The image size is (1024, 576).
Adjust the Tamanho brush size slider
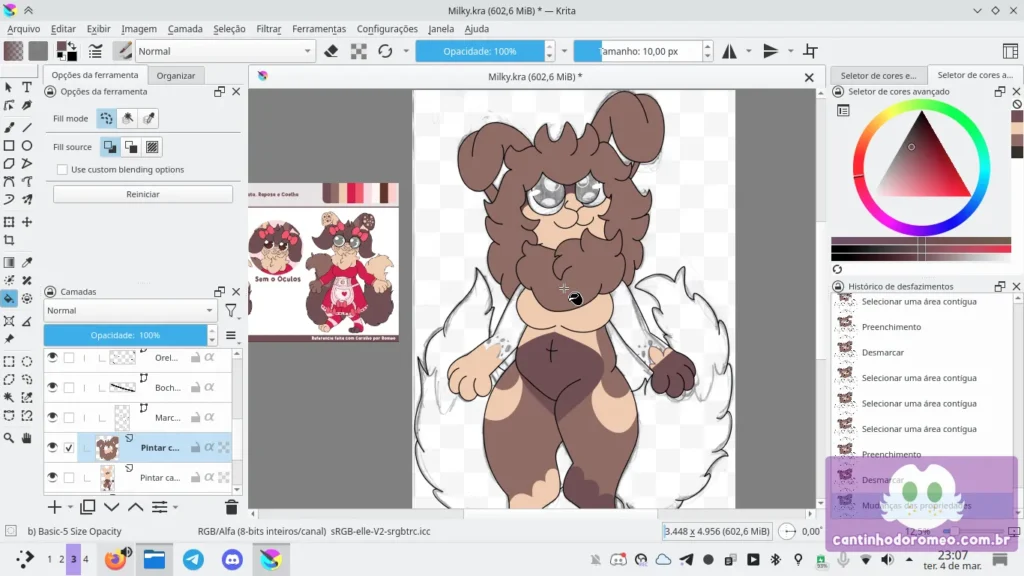(x=638, y=51)
